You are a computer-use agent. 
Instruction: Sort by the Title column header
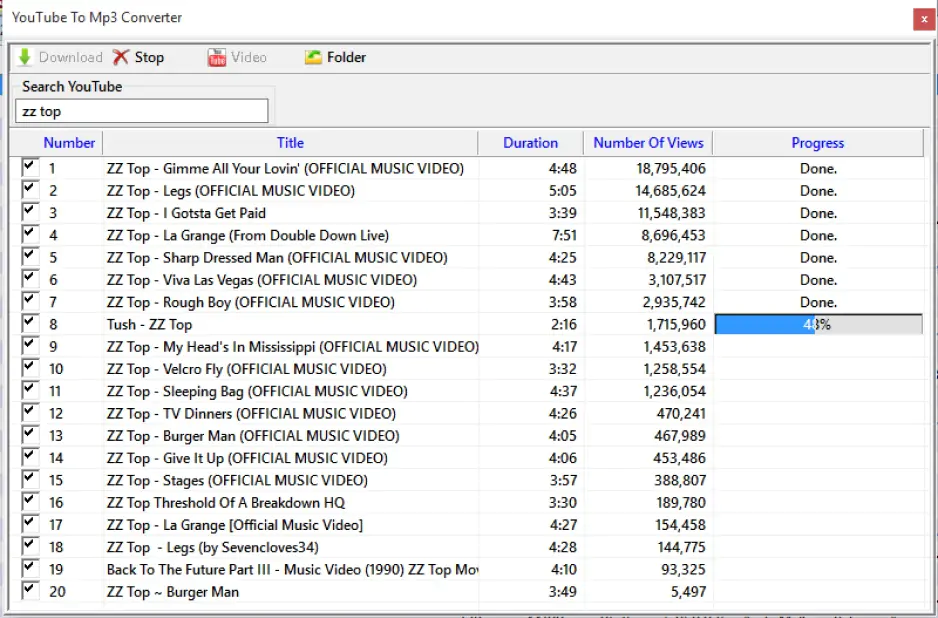click(x=290, y=143)
